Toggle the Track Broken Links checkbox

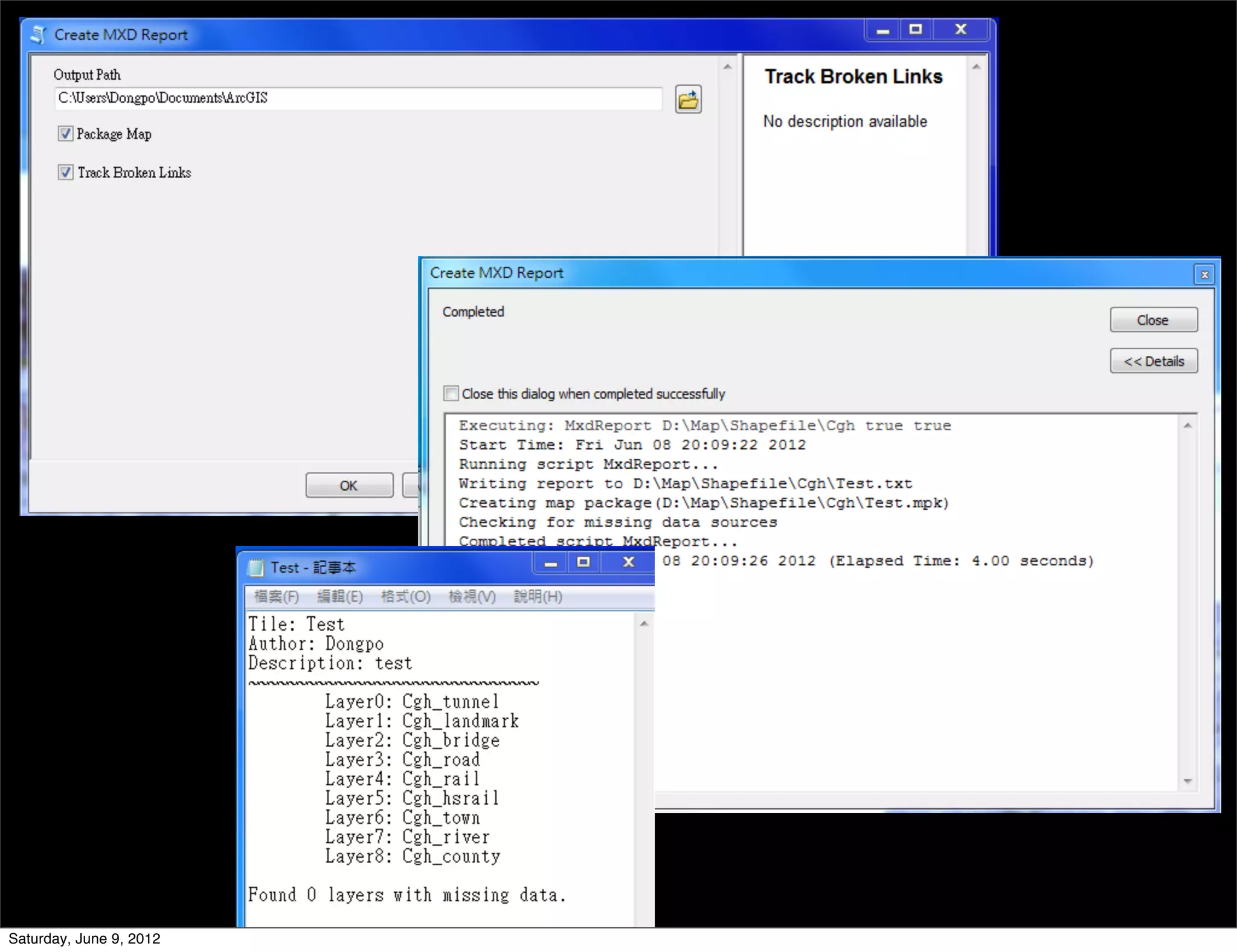coord(65,172)
